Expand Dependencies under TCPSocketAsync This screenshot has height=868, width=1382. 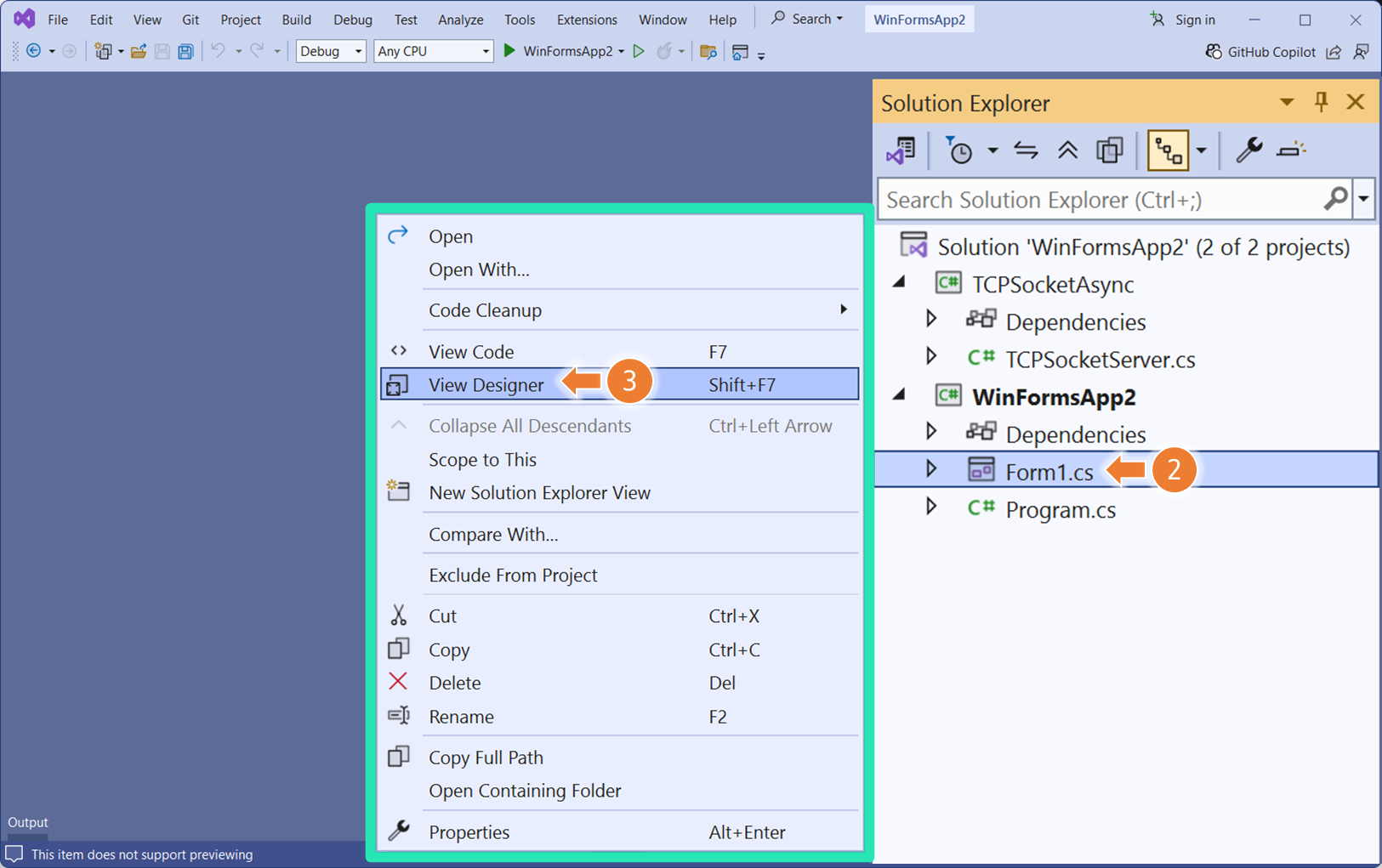coord(931,319)
